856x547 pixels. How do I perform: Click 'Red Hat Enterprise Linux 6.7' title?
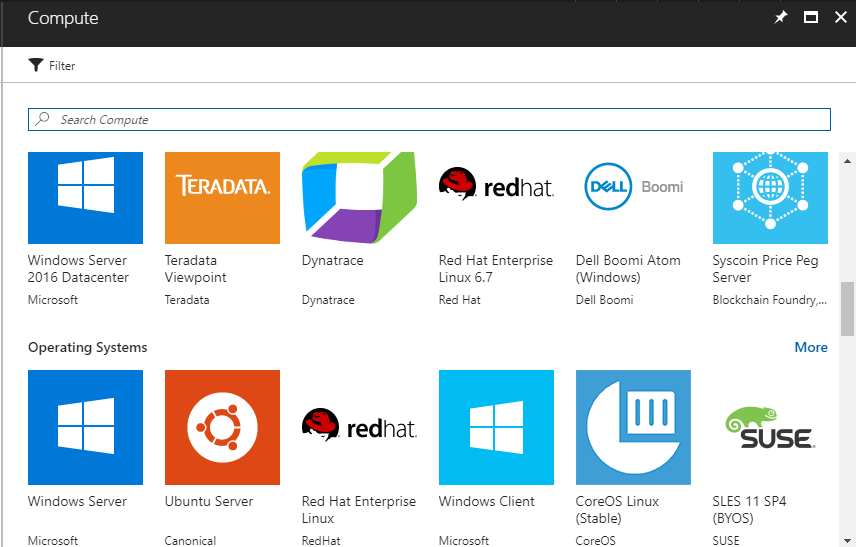pyautogui.click(x=496, y=269)
